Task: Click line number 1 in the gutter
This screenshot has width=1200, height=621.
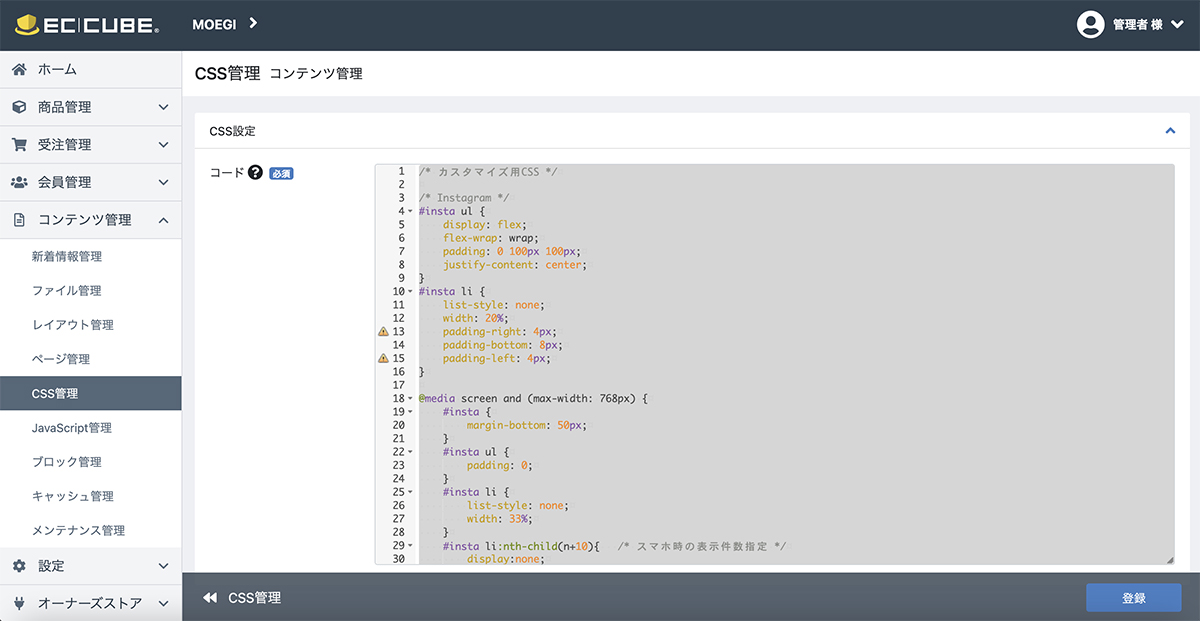Action: (400, 172)
